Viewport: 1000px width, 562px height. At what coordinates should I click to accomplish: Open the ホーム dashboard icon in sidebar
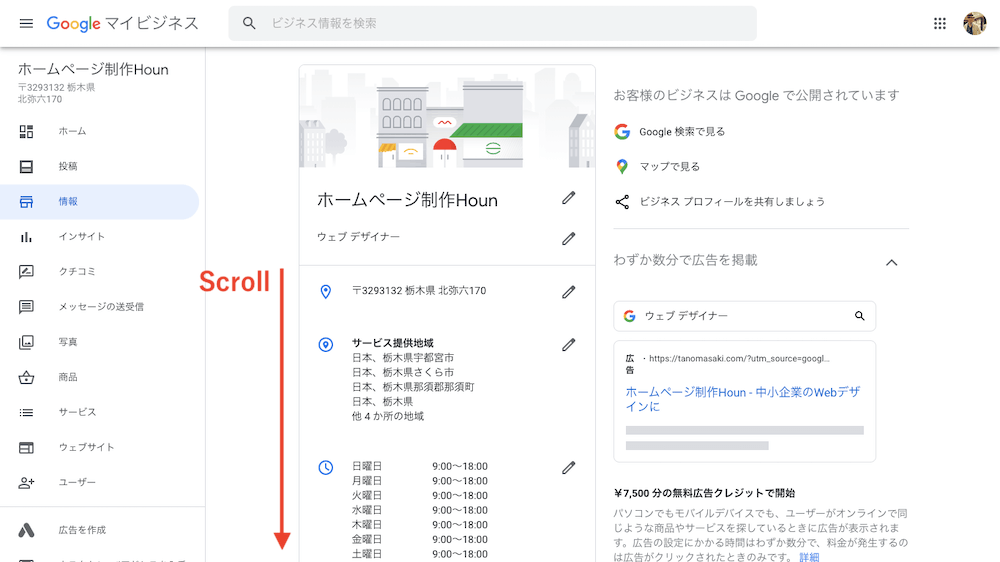click(26, 131)
